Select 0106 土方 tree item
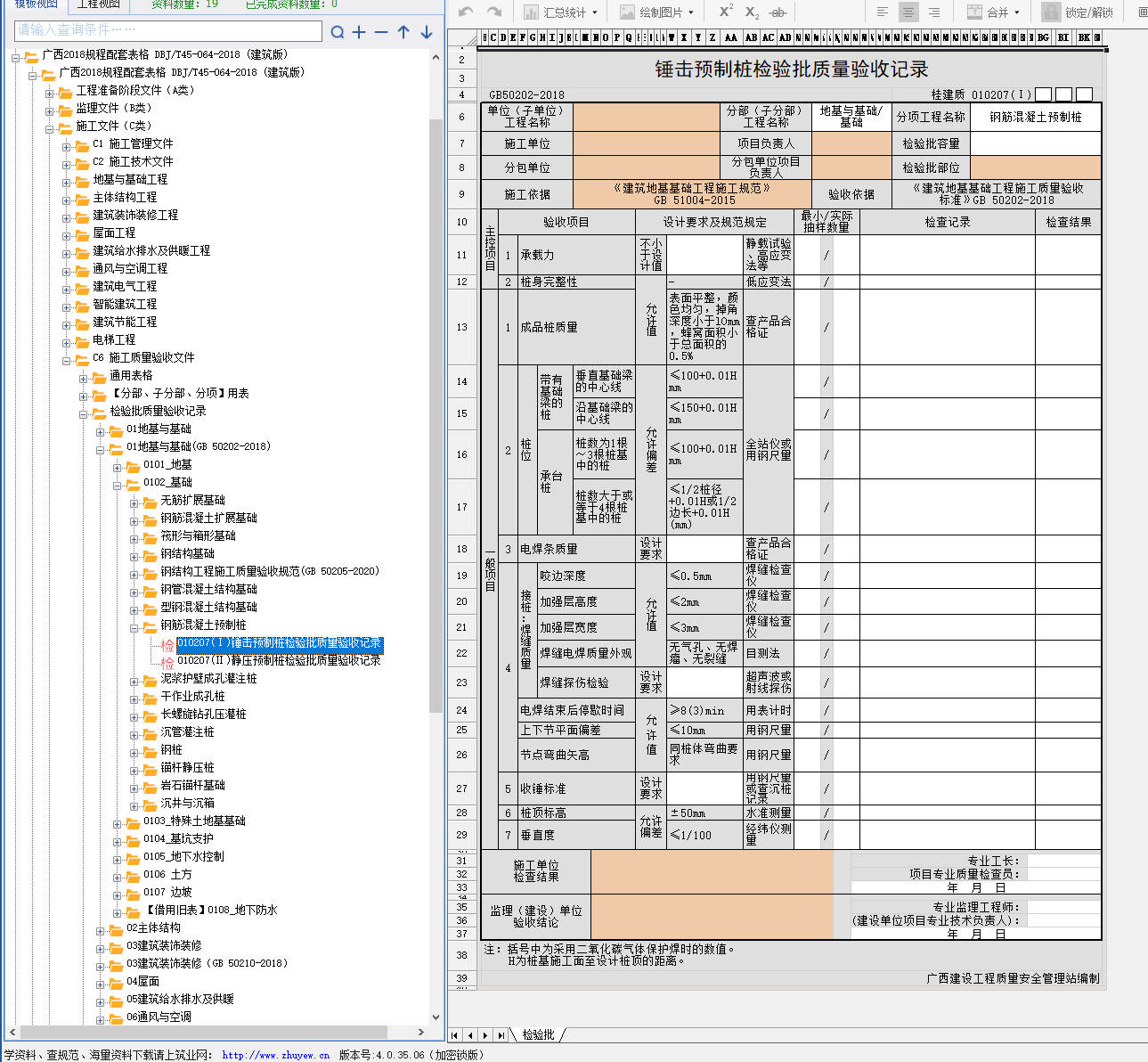Screen dimensions: 1148x1062 point(167,875)
